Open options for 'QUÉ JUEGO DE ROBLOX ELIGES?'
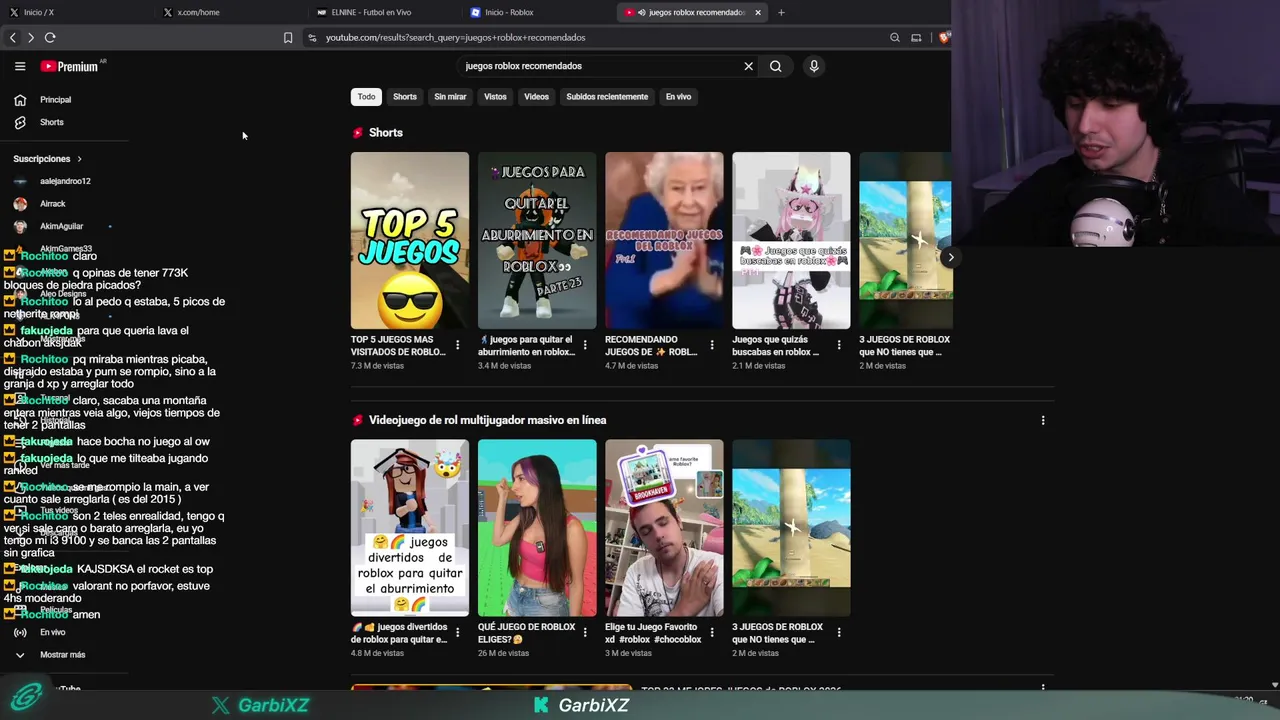This screenshot has height=720, width=1280. pos(585,633)
